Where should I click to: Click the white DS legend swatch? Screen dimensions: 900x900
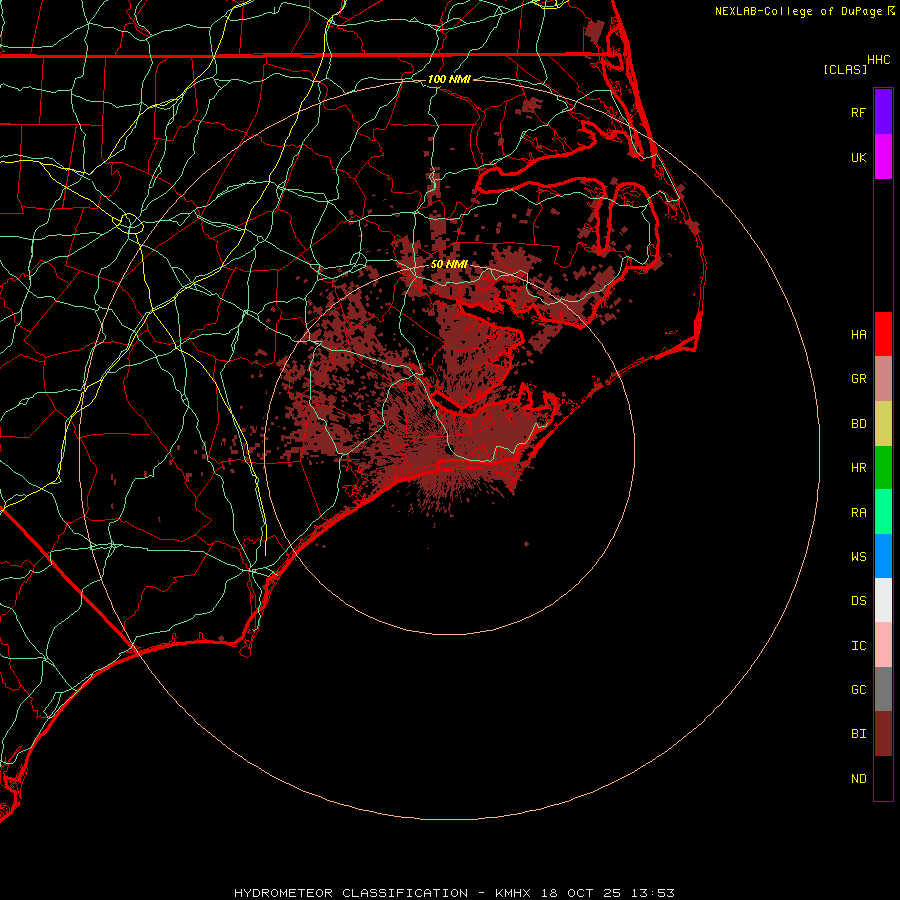[x=883, y=600]
